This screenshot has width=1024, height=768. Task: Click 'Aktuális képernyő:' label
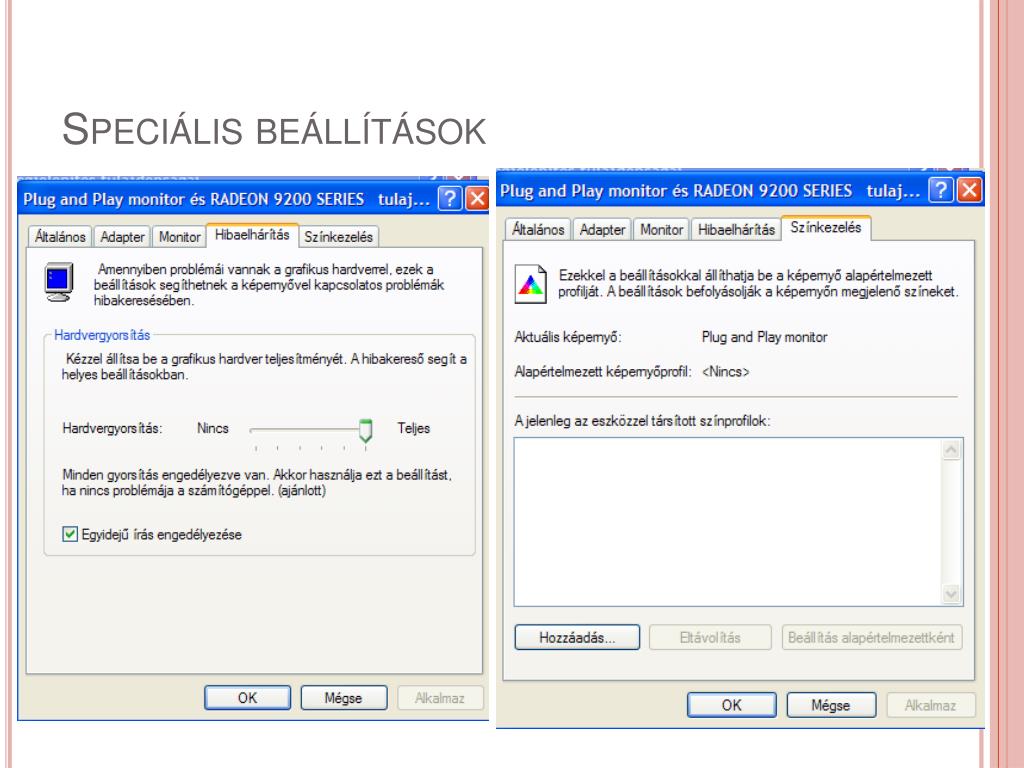[568, 337]
